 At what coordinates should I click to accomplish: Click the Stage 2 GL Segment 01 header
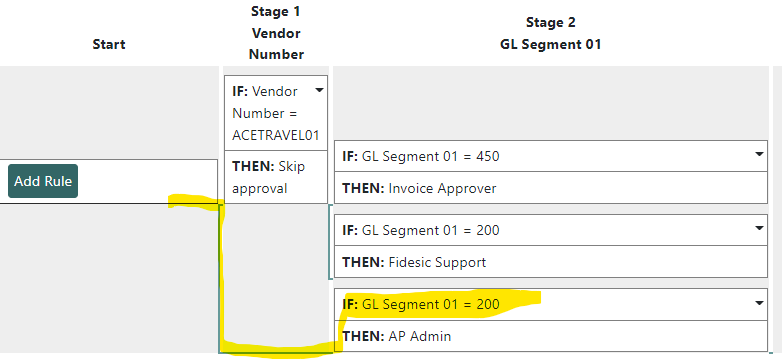[551, 33]
